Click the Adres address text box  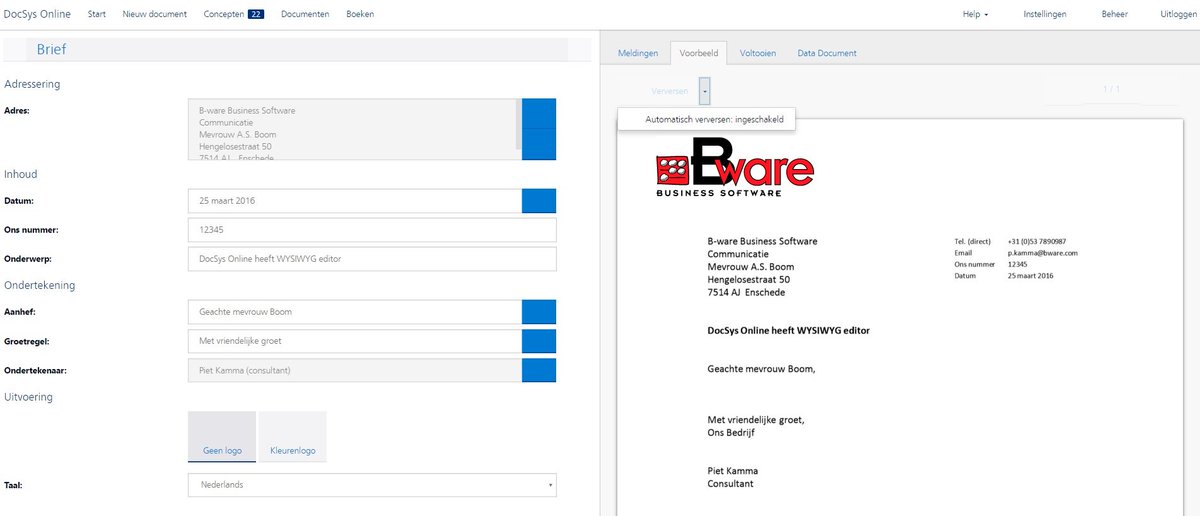354,129
